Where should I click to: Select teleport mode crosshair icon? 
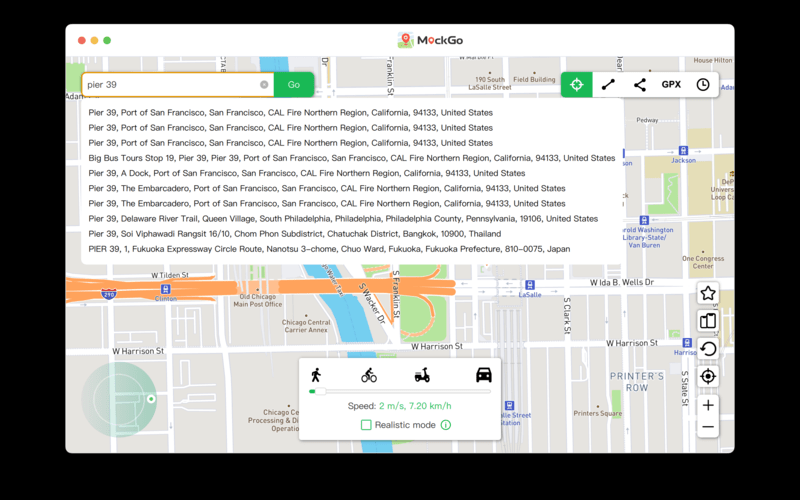[x=577, y=85]
